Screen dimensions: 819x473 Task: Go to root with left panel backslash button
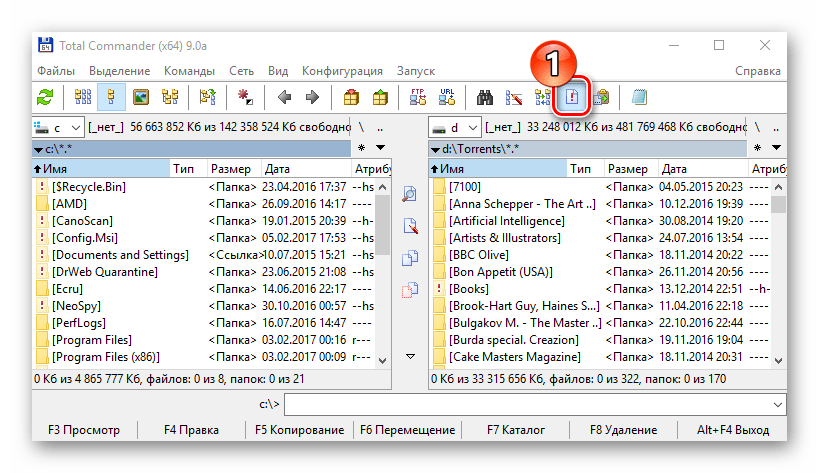pyautogui.click(x=361, y=127)
